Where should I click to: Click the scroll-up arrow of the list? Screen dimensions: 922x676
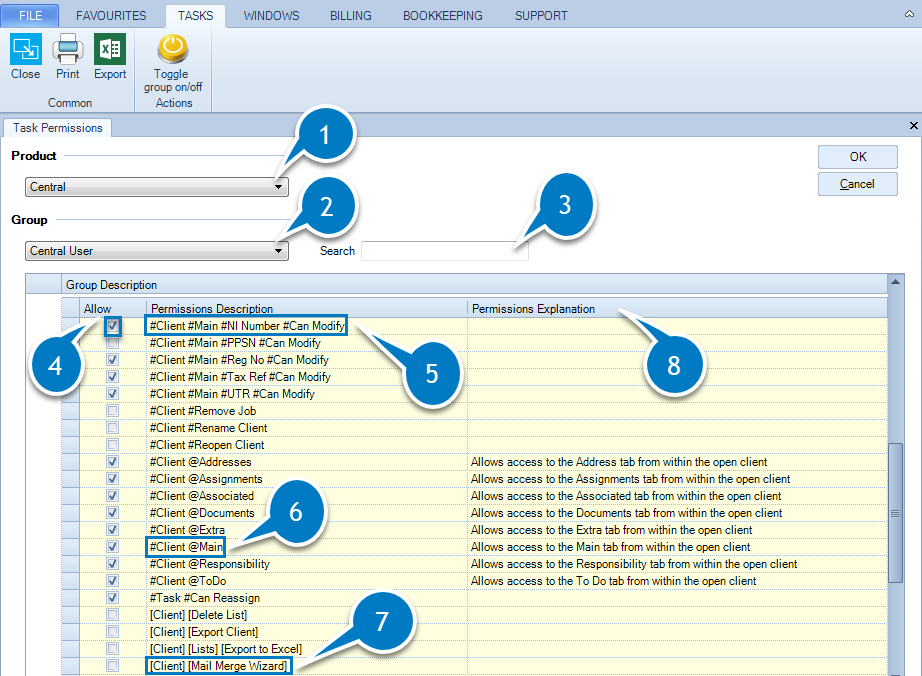pyautogui.click(x=895, y=282)
